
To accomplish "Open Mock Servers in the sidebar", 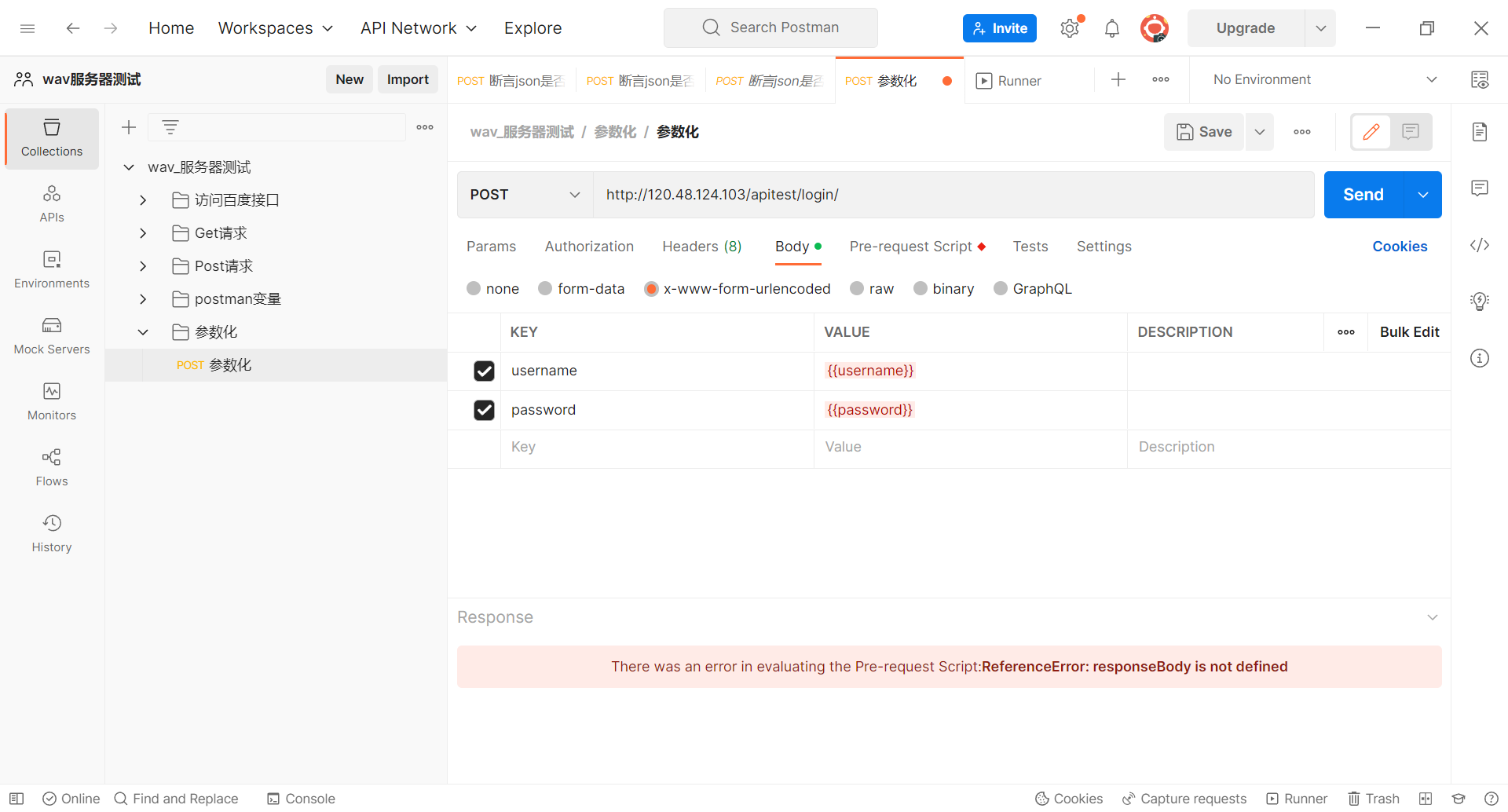I will pyautogui.click(x=52, y=336).
